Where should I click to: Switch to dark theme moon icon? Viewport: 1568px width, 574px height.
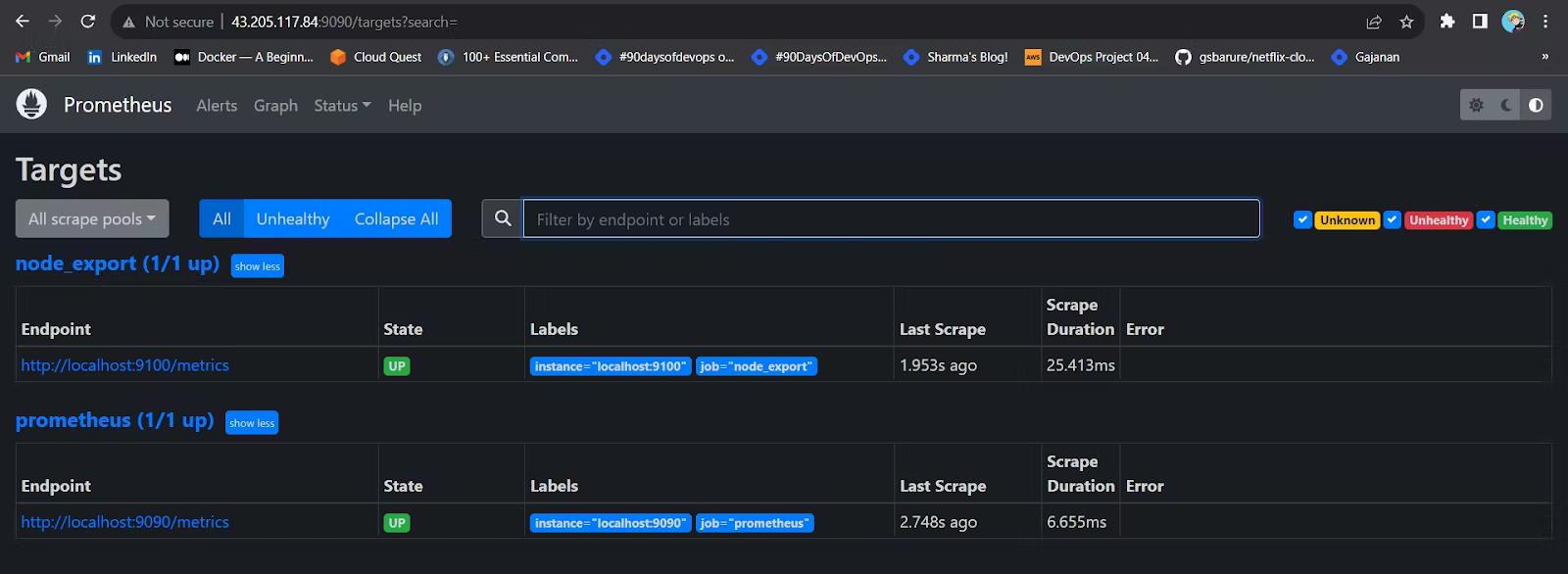tap(1506, 105)
